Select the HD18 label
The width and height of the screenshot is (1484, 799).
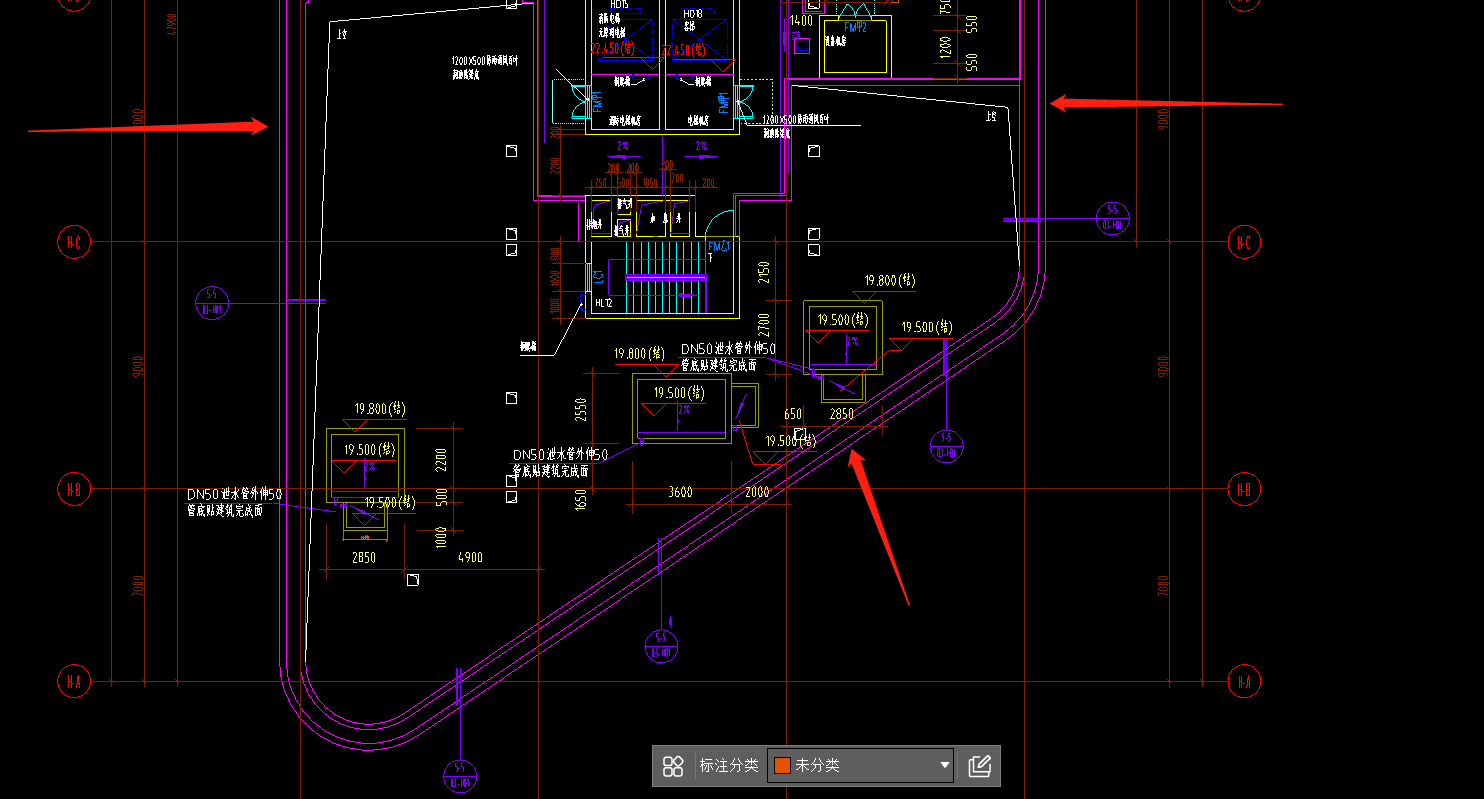point(693,14)
